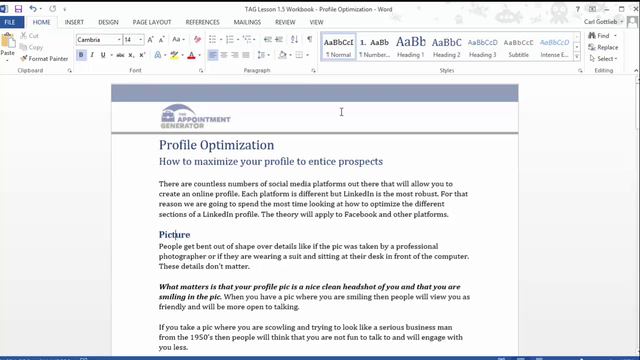Open Text Effects and Typography
This screenshot has width=640, height=360.
(158, 55)
